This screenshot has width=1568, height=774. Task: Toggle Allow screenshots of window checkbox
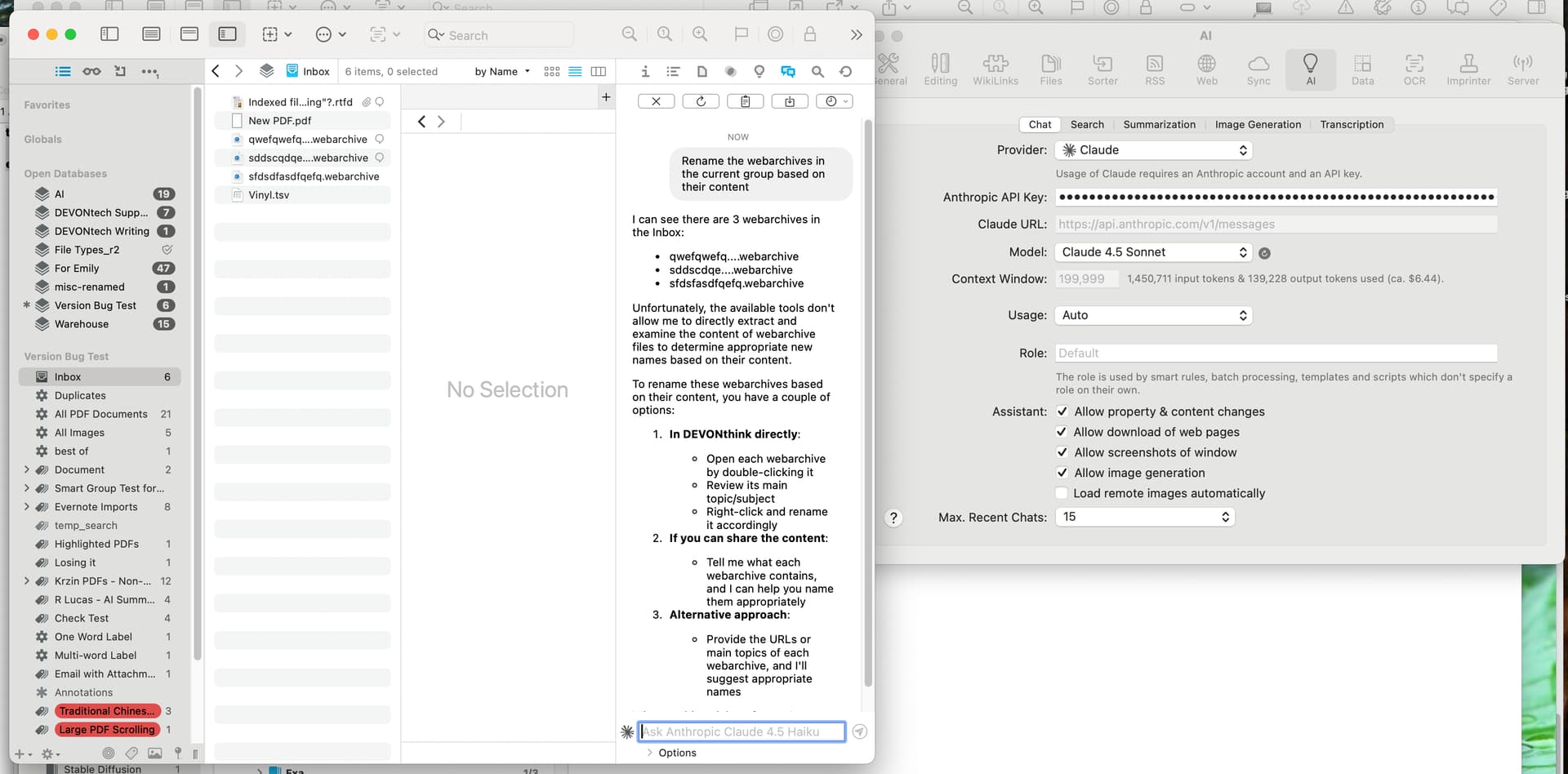tap(1062, 452)
